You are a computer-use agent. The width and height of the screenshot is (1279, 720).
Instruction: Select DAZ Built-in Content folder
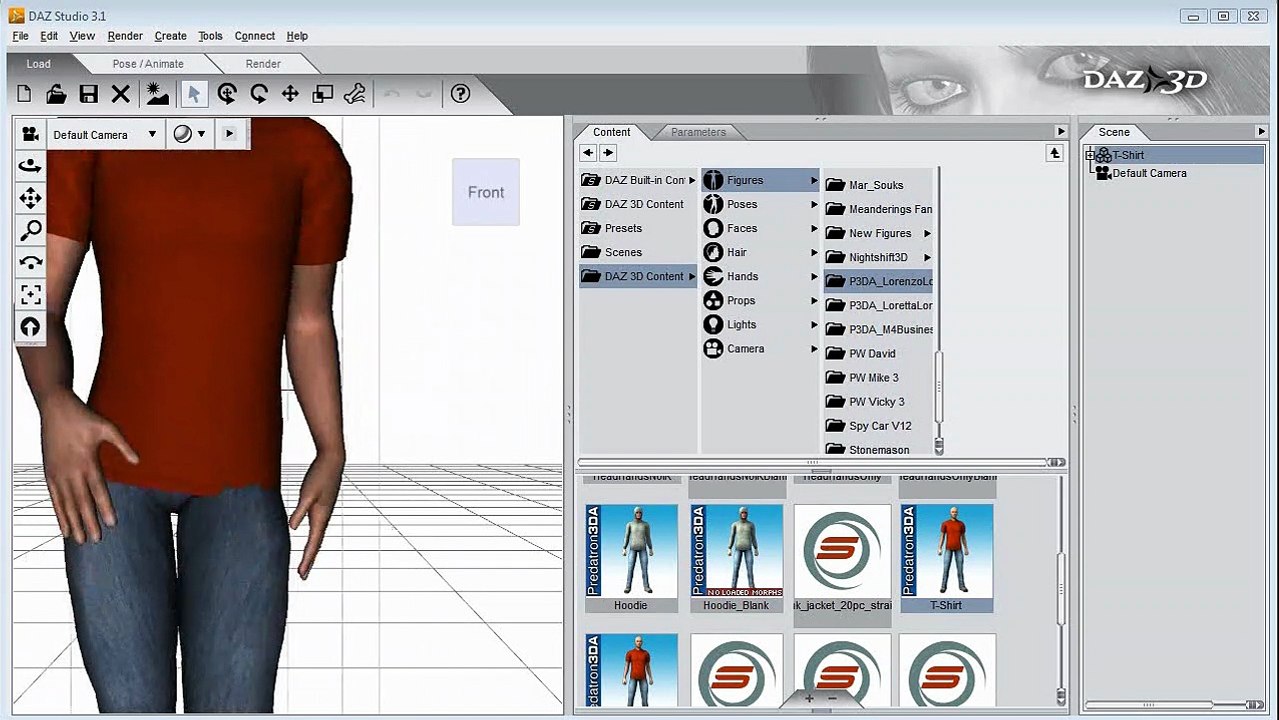(638, 180)
